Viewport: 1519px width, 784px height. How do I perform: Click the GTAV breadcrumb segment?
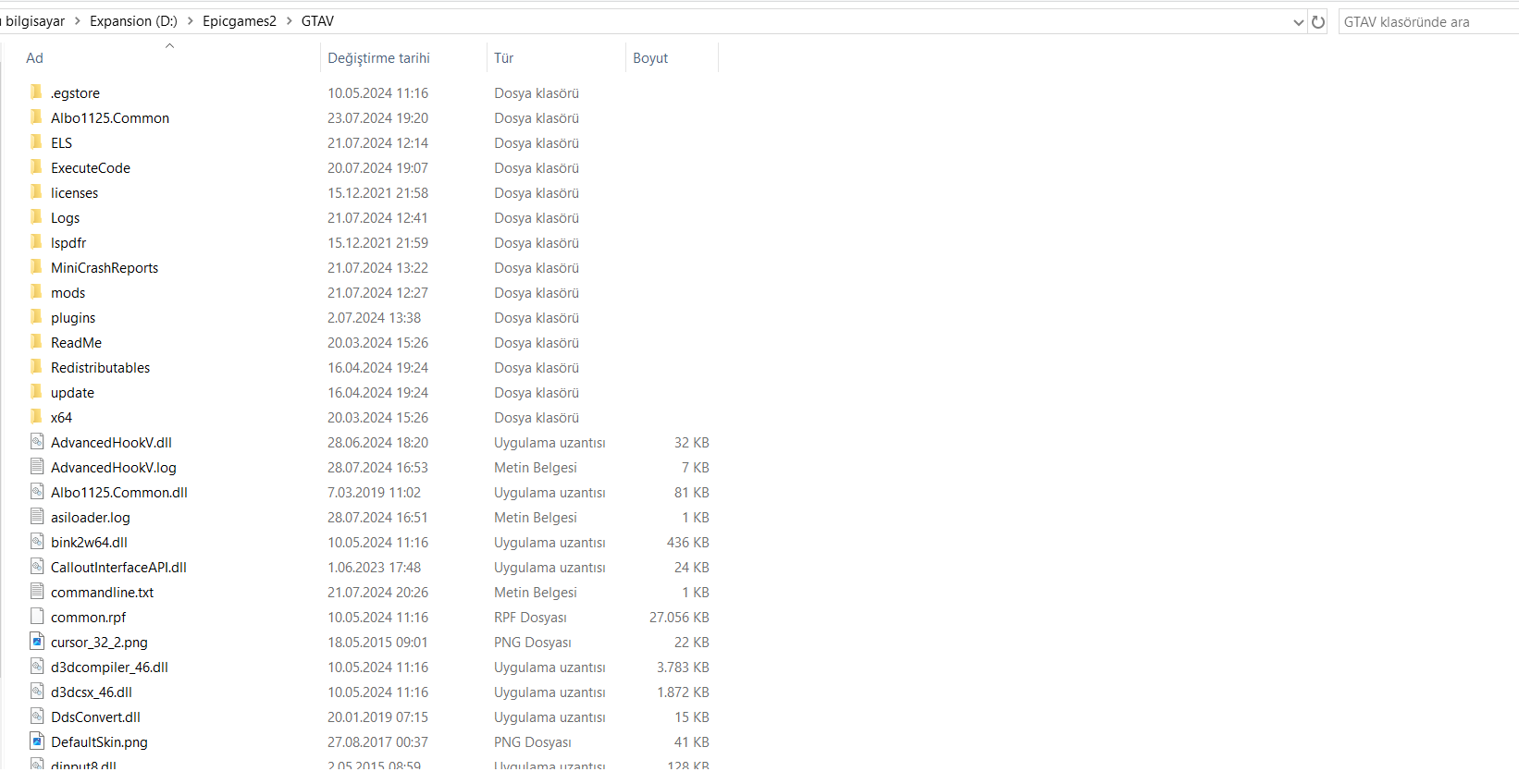point(317,21)
